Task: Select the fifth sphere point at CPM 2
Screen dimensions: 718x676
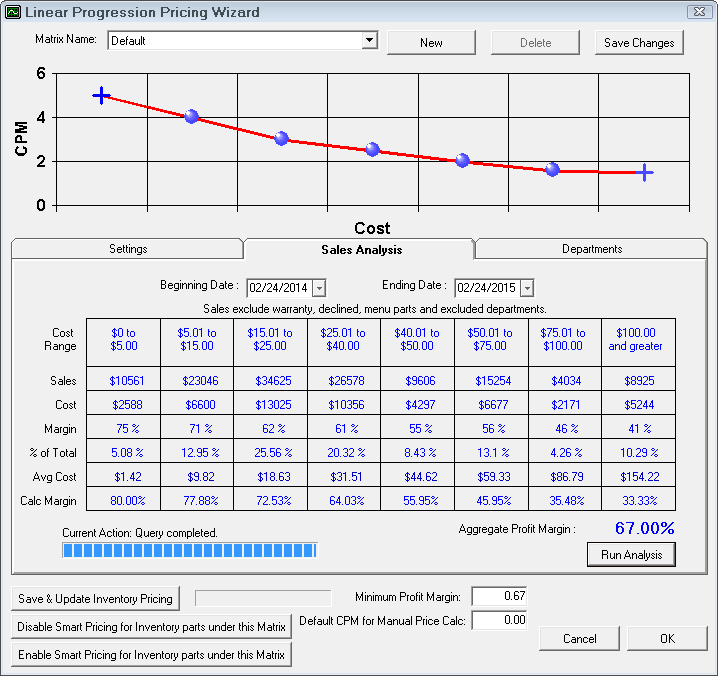Action: click(462, 161)
